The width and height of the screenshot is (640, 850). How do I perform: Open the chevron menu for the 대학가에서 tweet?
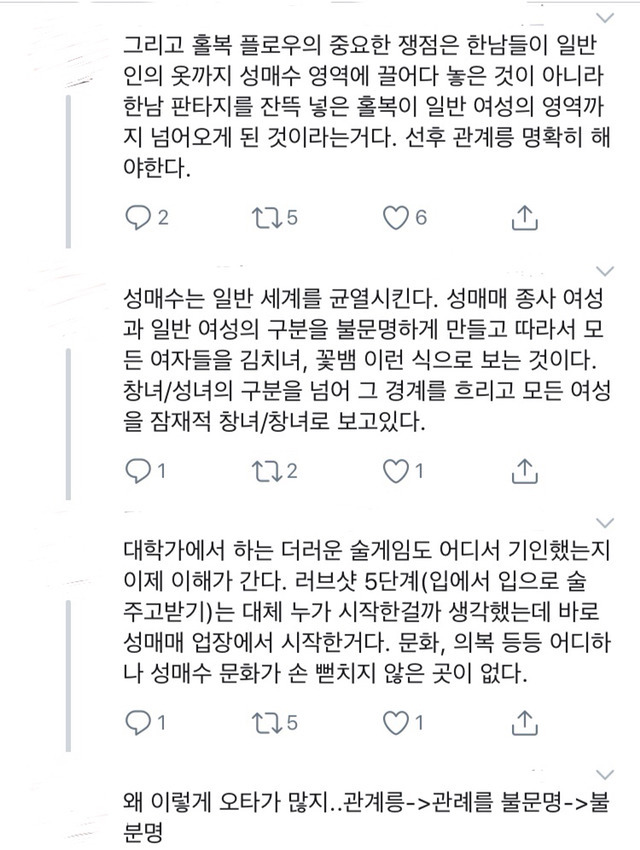point(604,522)
